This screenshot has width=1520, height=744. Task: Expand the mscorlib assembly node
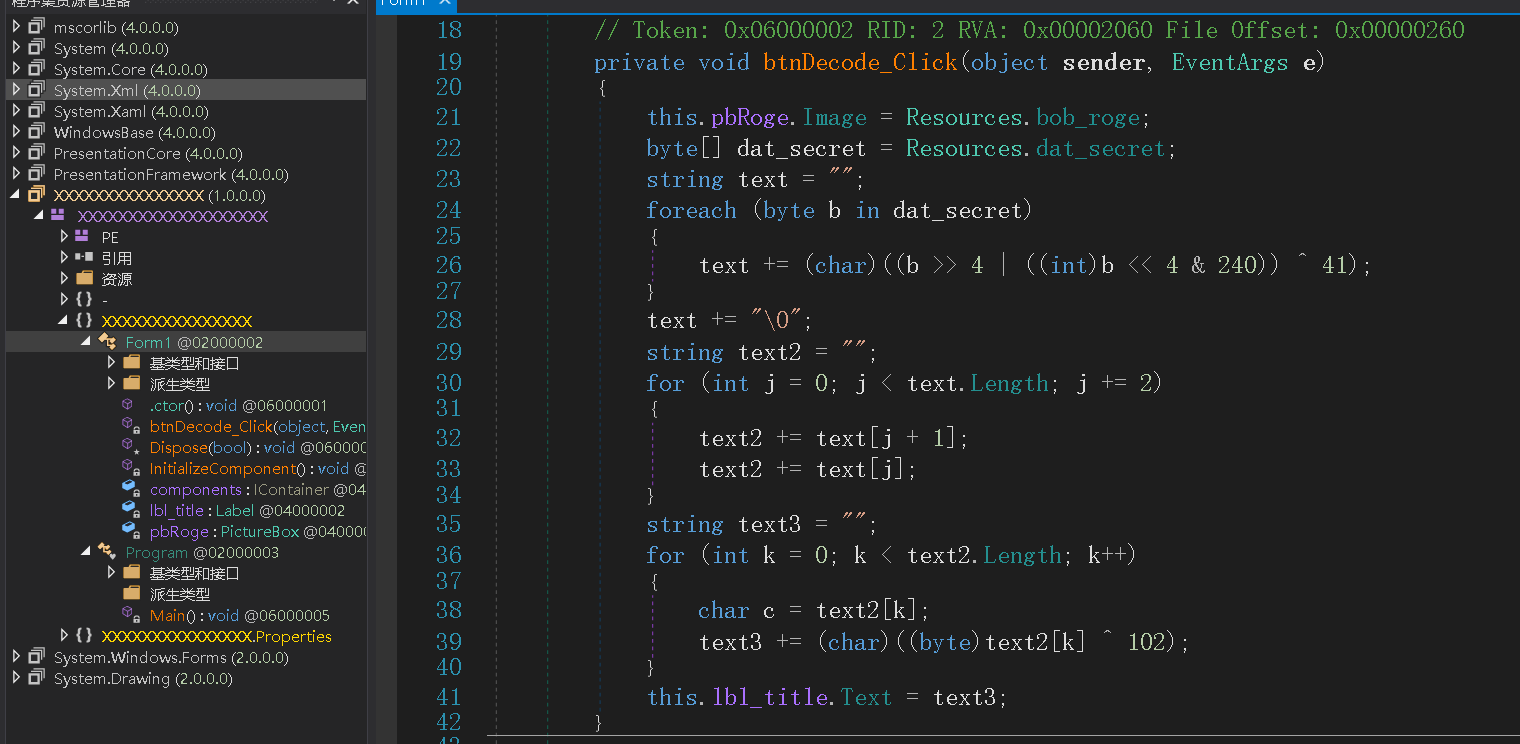16,27
